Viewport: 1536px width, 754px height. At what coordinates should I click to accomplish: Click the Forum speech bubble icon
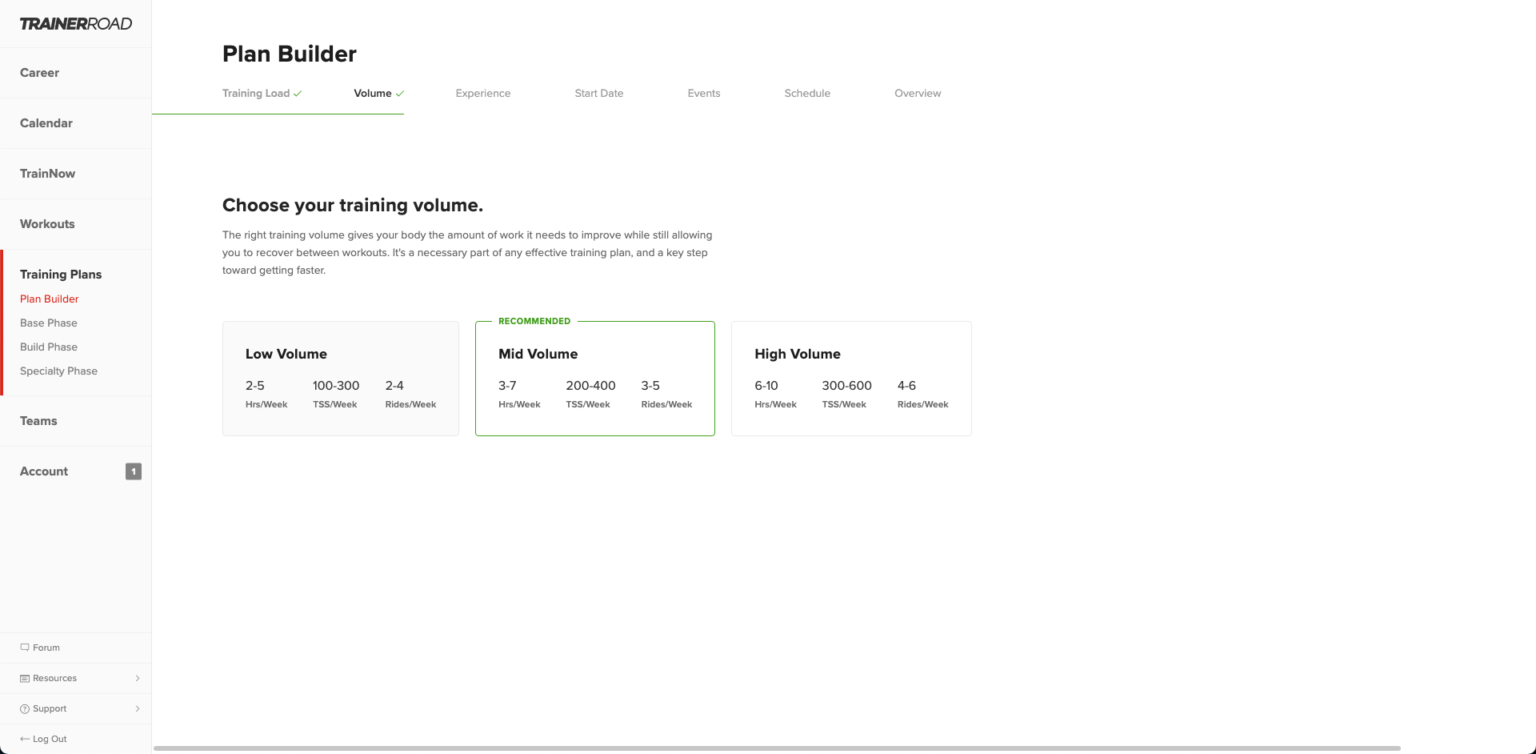tap(25, 647)
